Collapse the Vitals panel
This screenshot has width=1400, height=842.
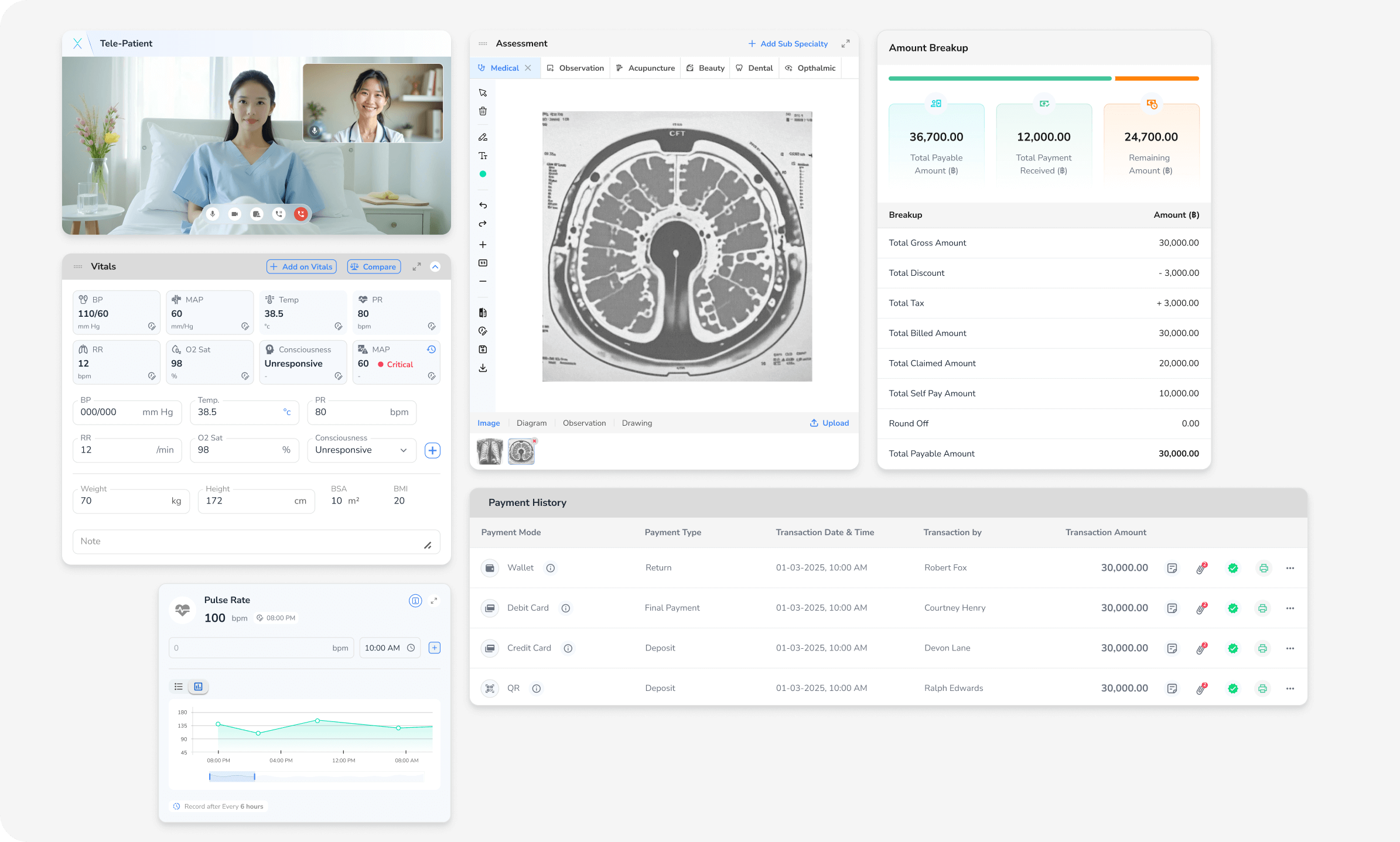click(x=435, y=266)
